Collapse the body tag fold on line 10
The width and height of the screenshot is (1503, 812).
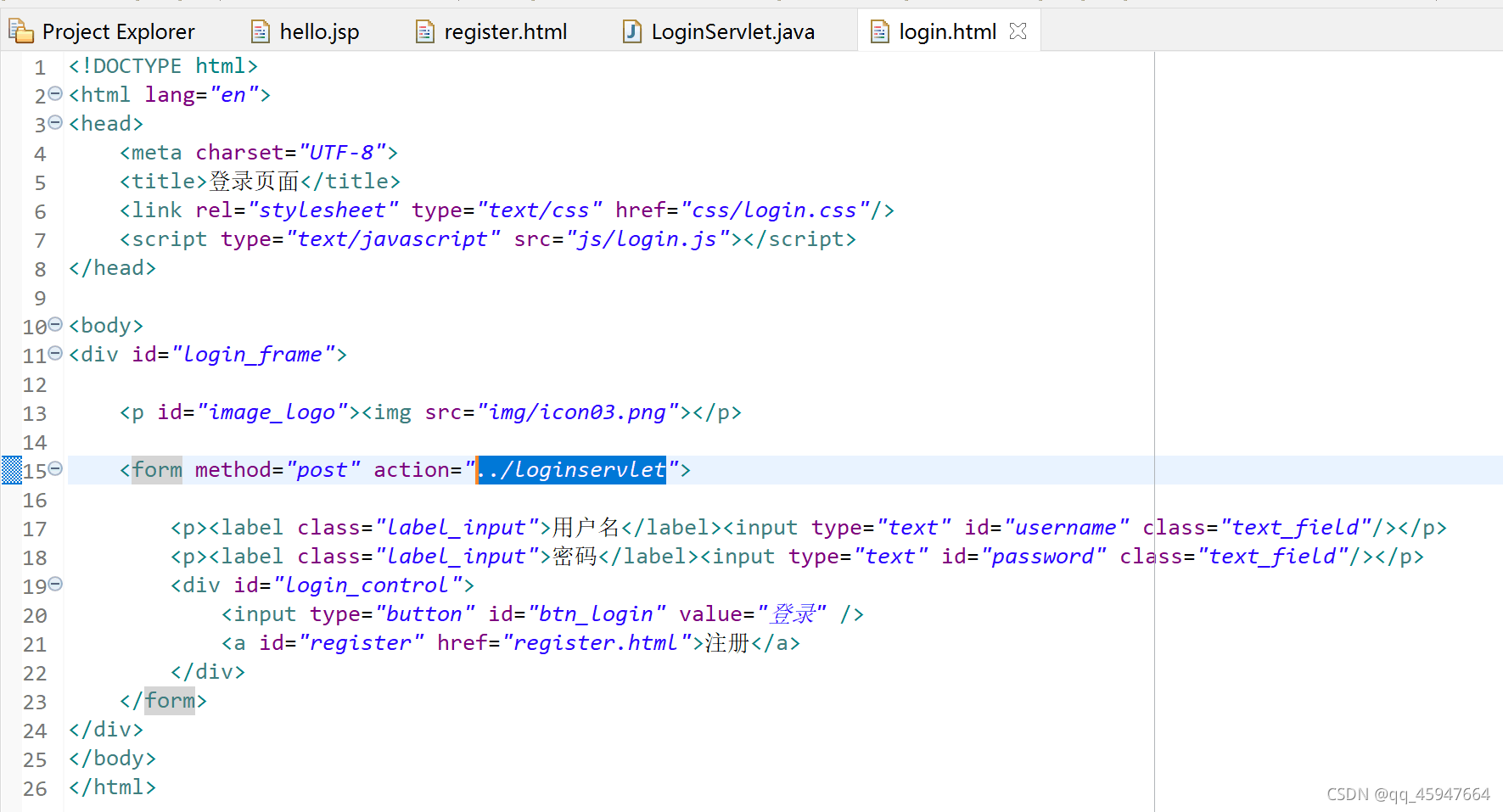pos(55,324)
